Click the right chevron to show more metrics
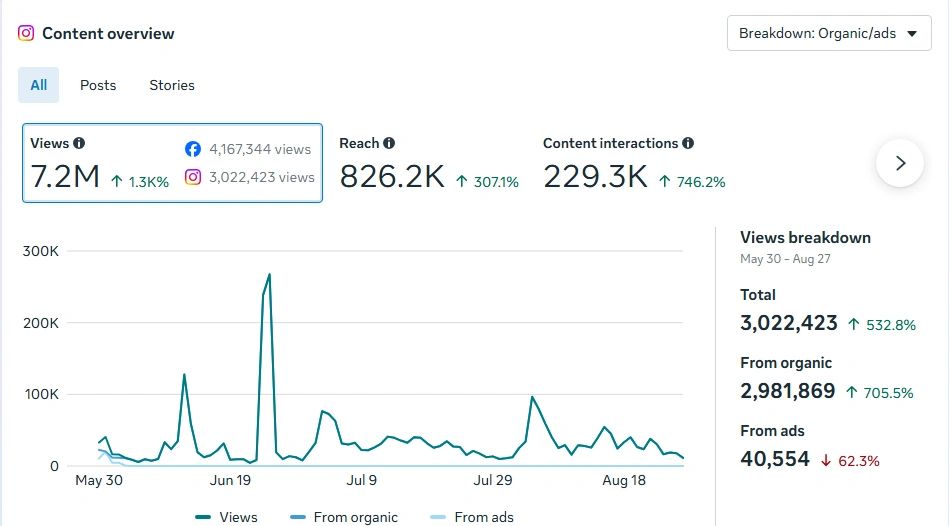 [900, 163]
